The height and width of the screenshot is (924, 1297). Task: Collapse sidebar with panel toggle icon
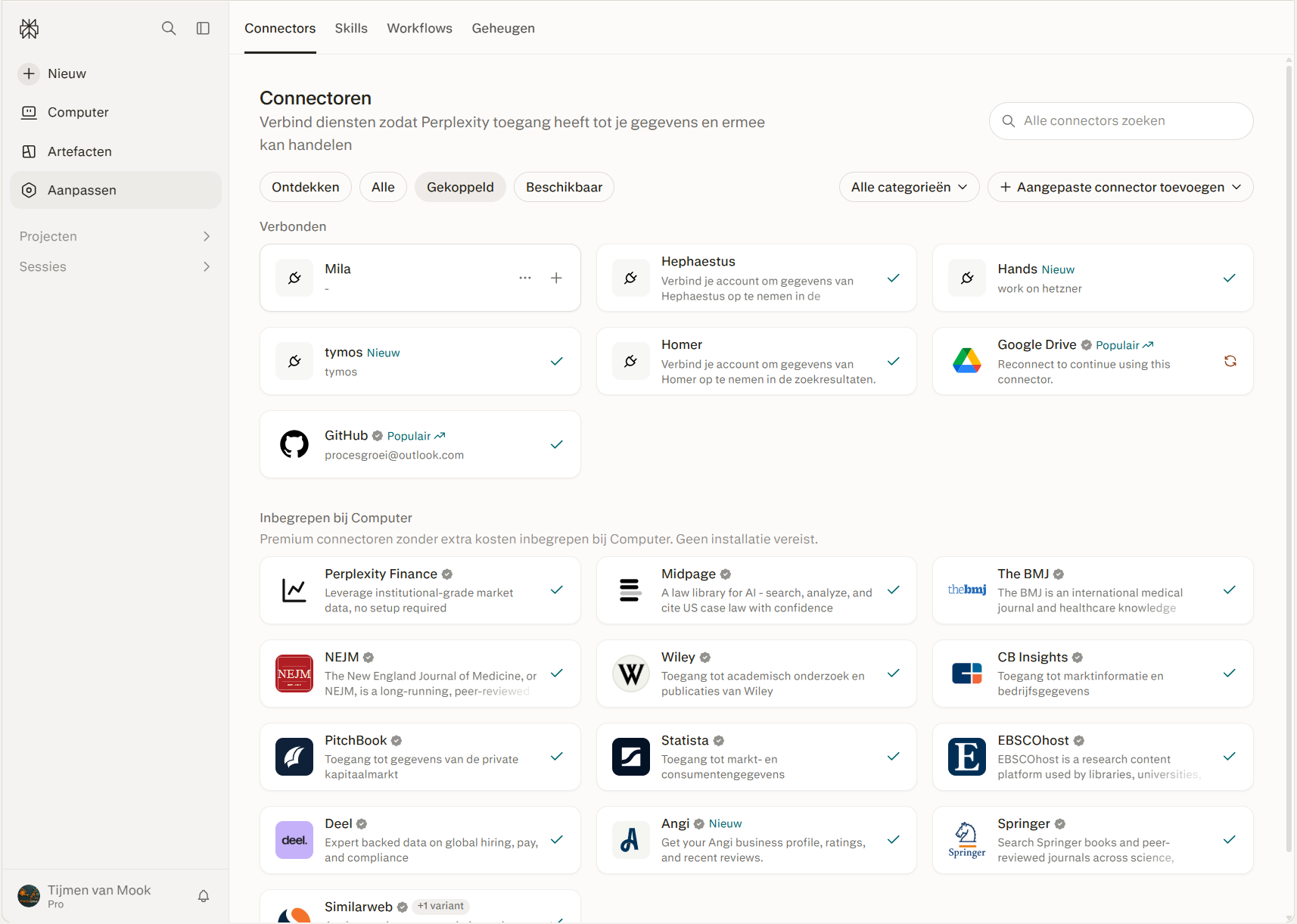203,28
